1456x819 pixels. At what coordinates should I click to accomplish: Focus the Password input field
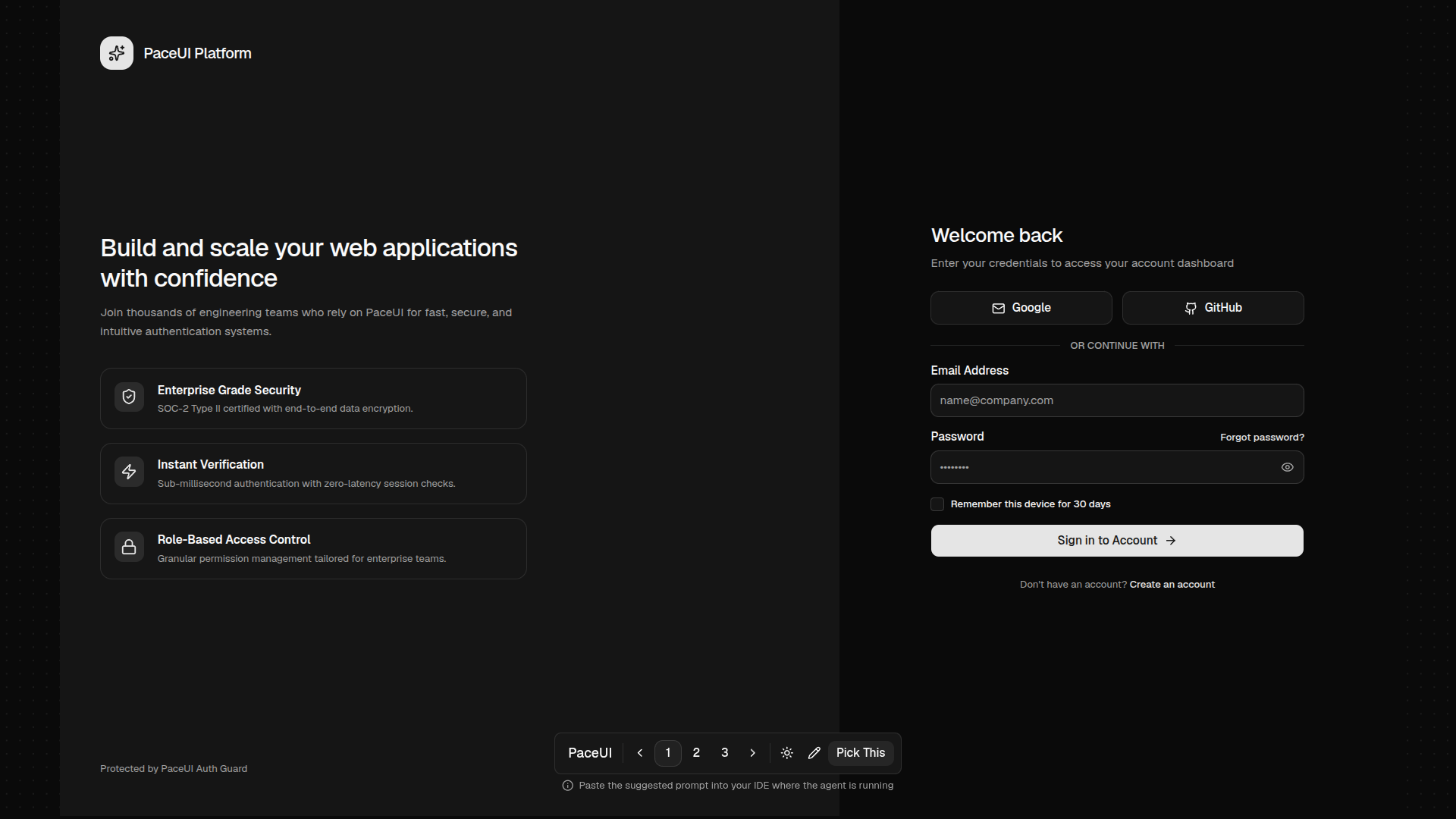tap(1117, 467)
